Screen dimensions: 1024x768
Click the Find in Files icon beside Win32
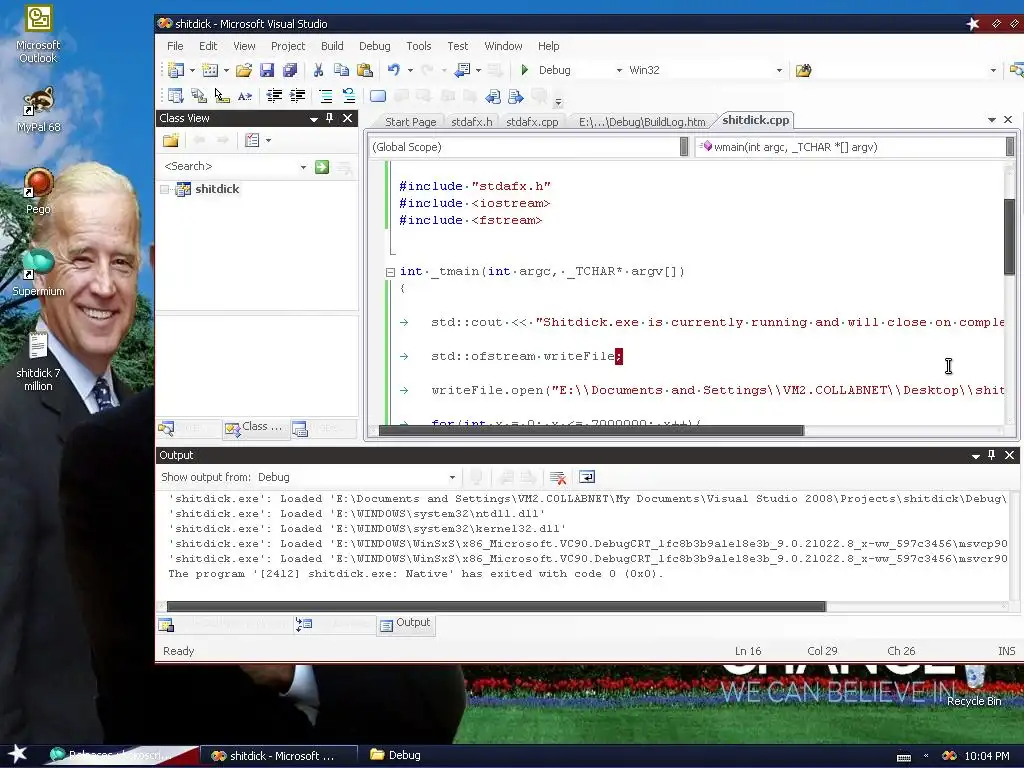[x=803, y=70]
